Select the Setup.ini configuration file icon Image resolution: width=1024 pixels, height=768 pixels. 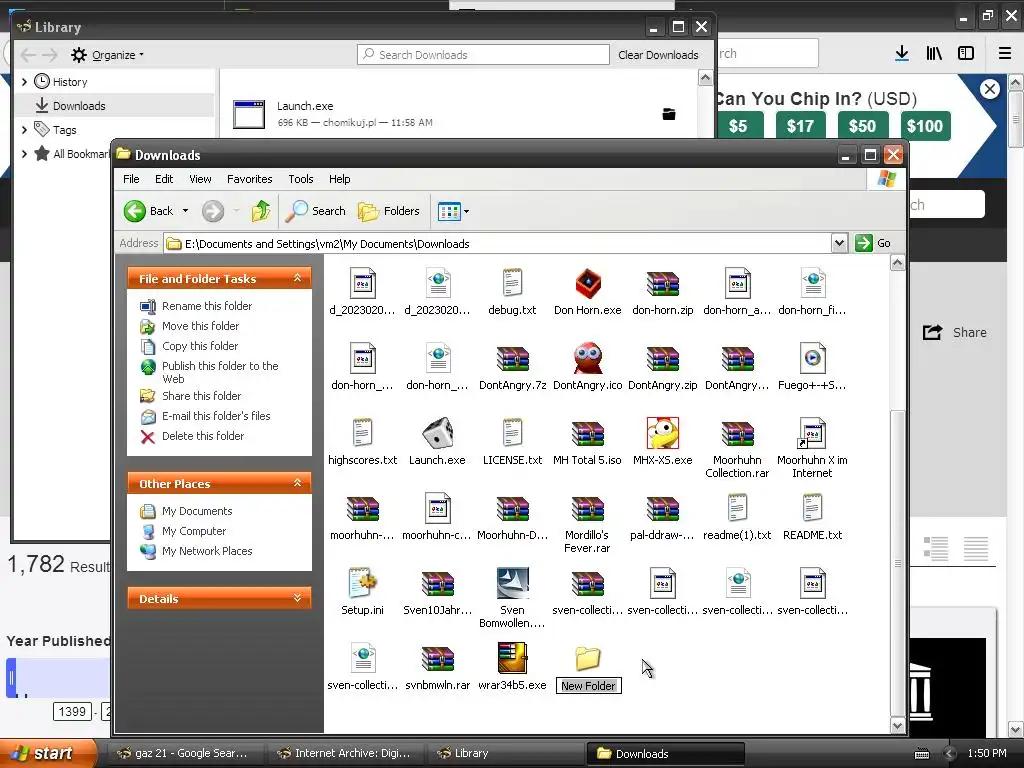[x=362, y=583]
